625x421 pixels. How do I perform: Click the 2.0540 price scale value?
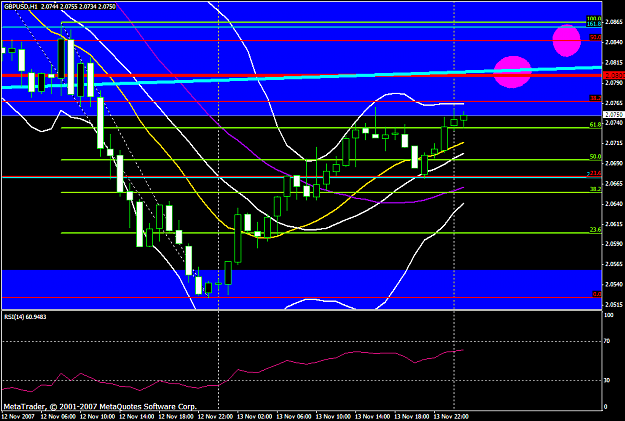pos(614,284)
